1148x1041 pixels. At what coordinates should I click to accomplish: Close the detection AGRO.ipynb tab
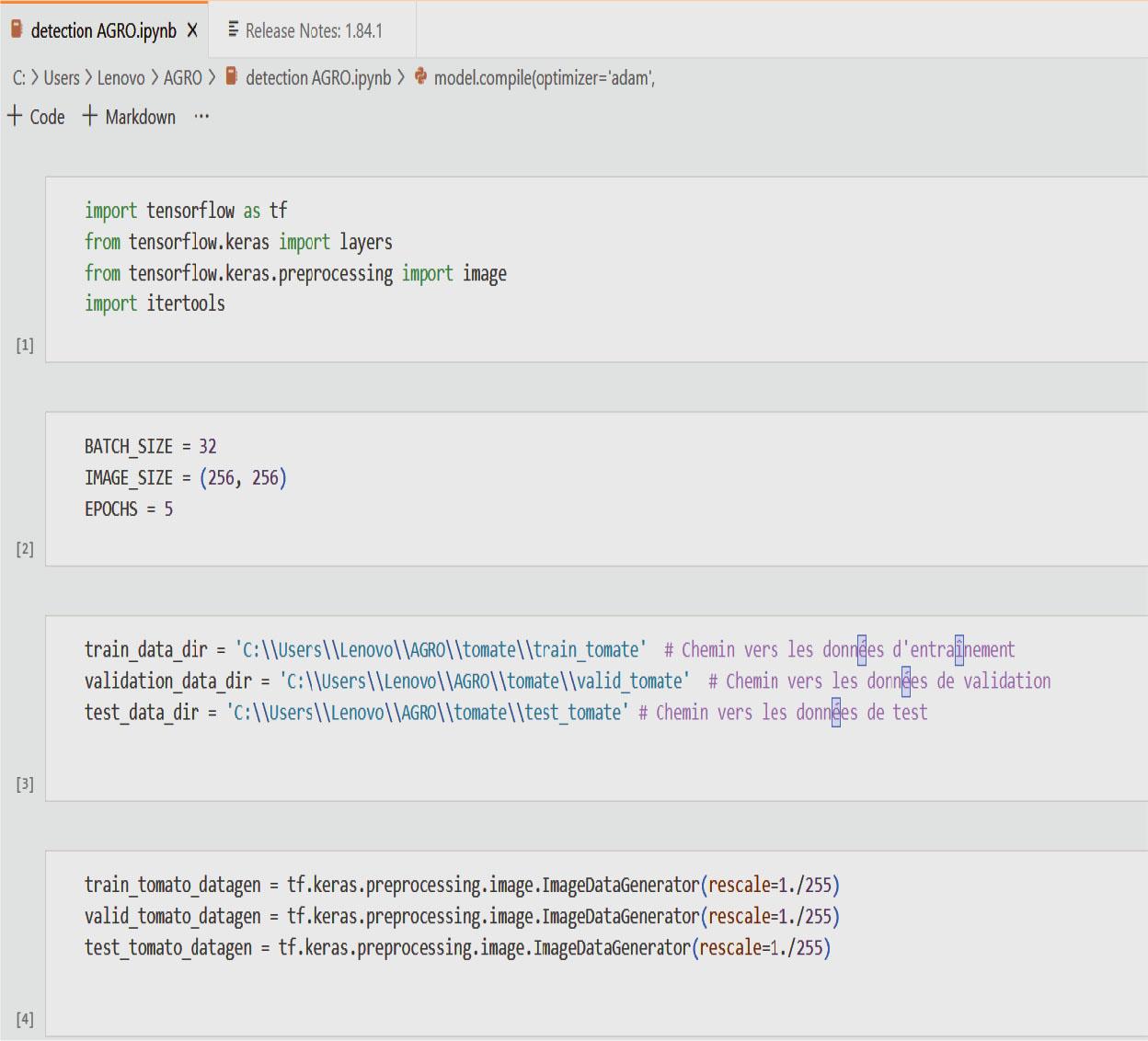pos(192,30)
